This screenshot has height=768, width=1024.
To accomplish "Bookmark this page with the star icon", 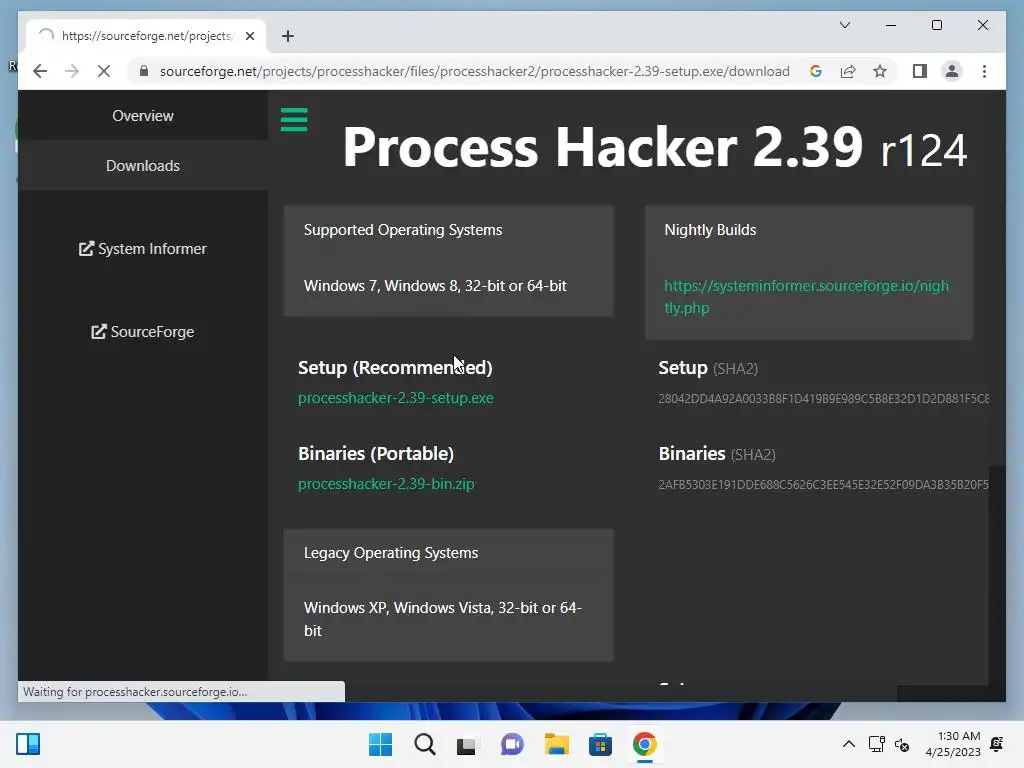I will (880, 71).
